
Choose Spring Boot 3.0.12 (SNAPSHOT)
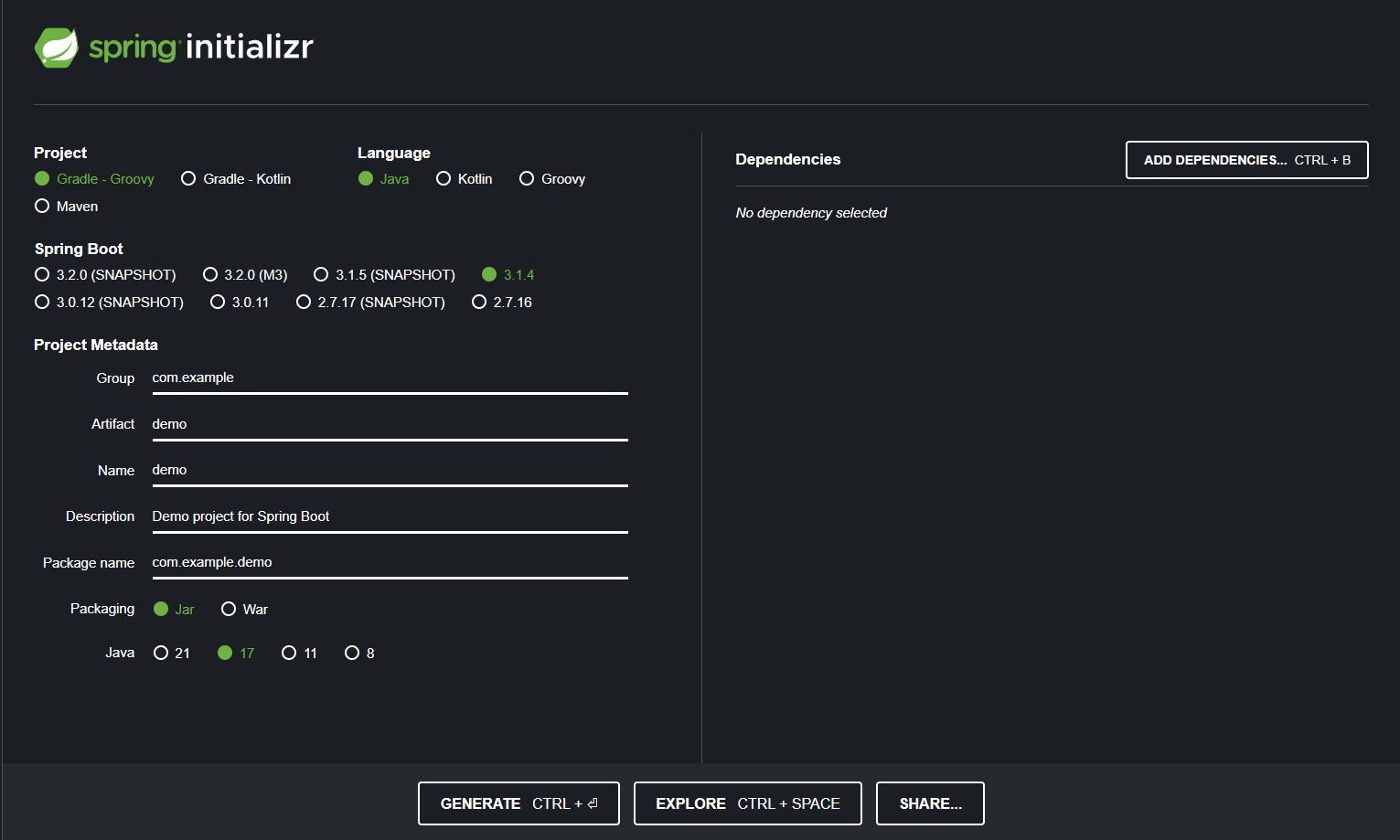coord(109,303)
